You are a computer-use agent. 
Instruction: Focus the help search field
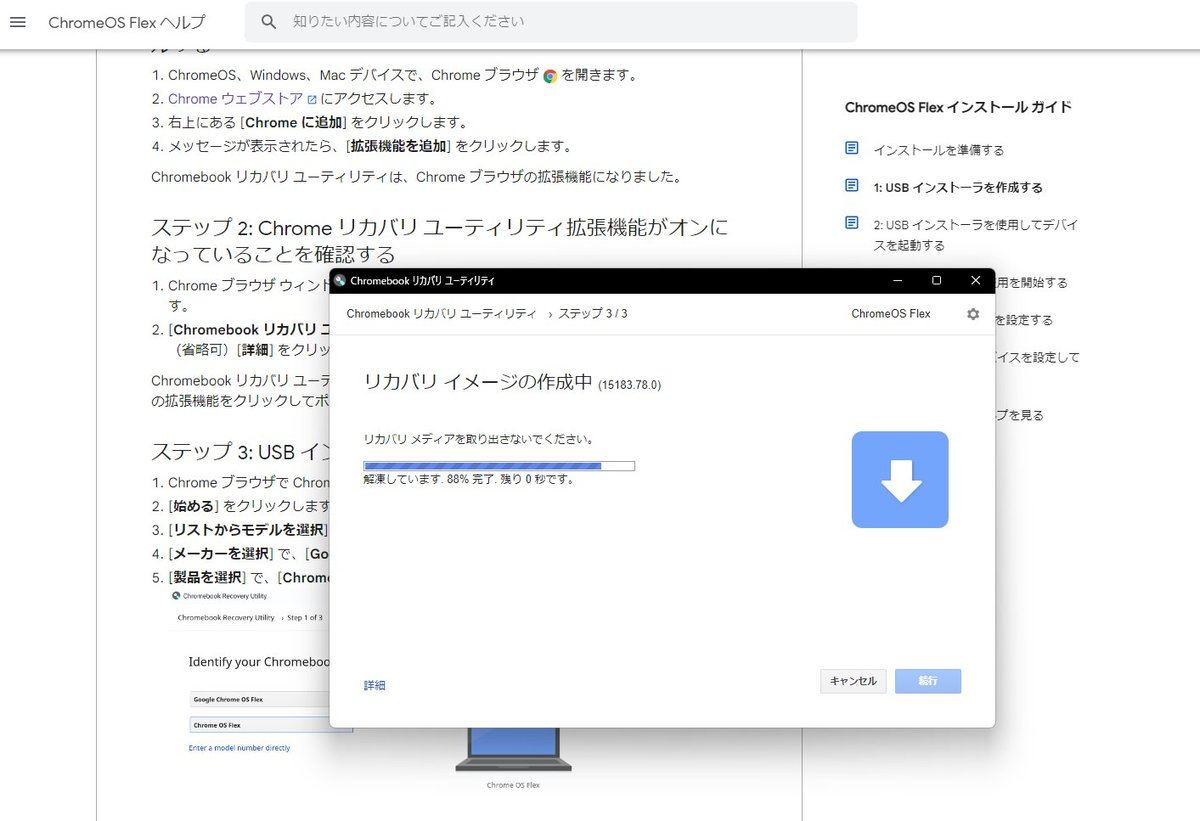551,22
